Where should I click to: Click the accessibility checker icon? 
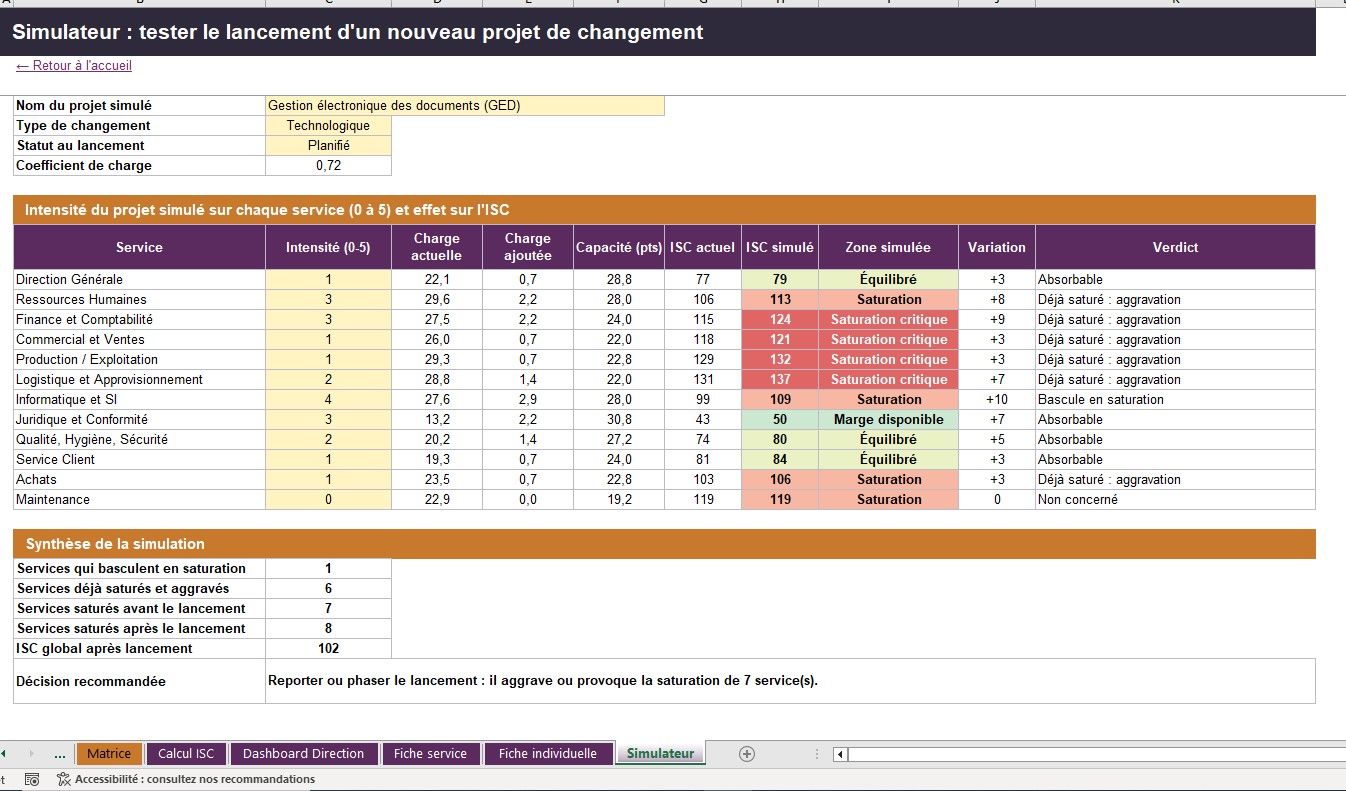tap(64, 779)
